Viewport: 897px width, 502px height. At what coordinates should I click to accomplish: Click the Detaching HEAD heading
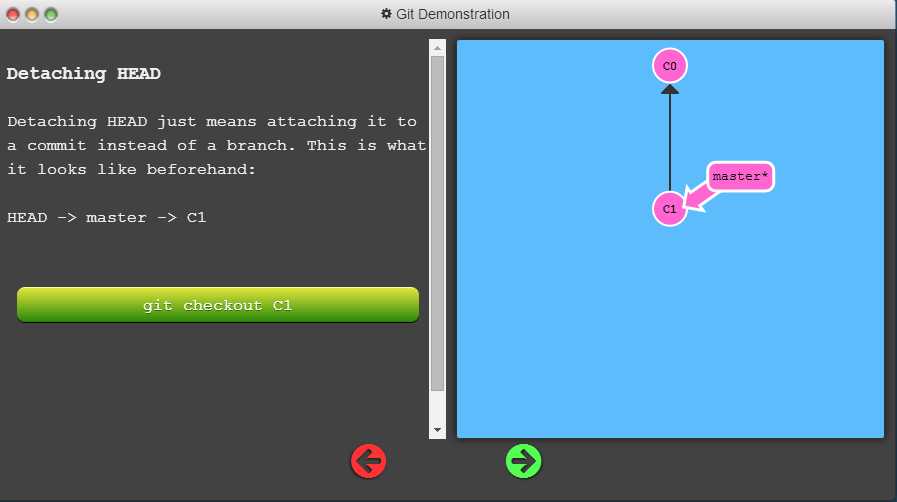(x=84, y=74)
